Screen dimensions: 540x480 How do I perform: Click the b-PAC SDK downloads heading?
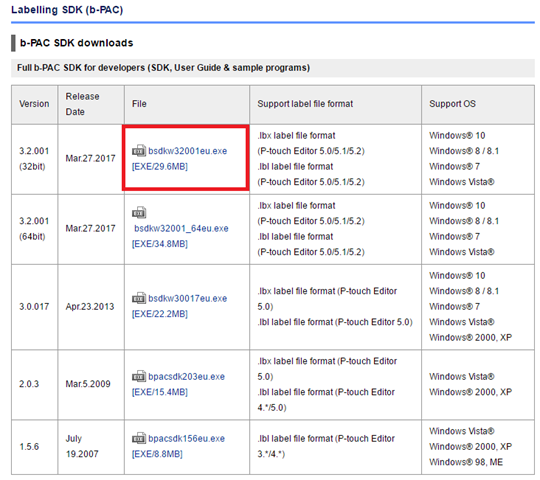click(x=76, y=43)
